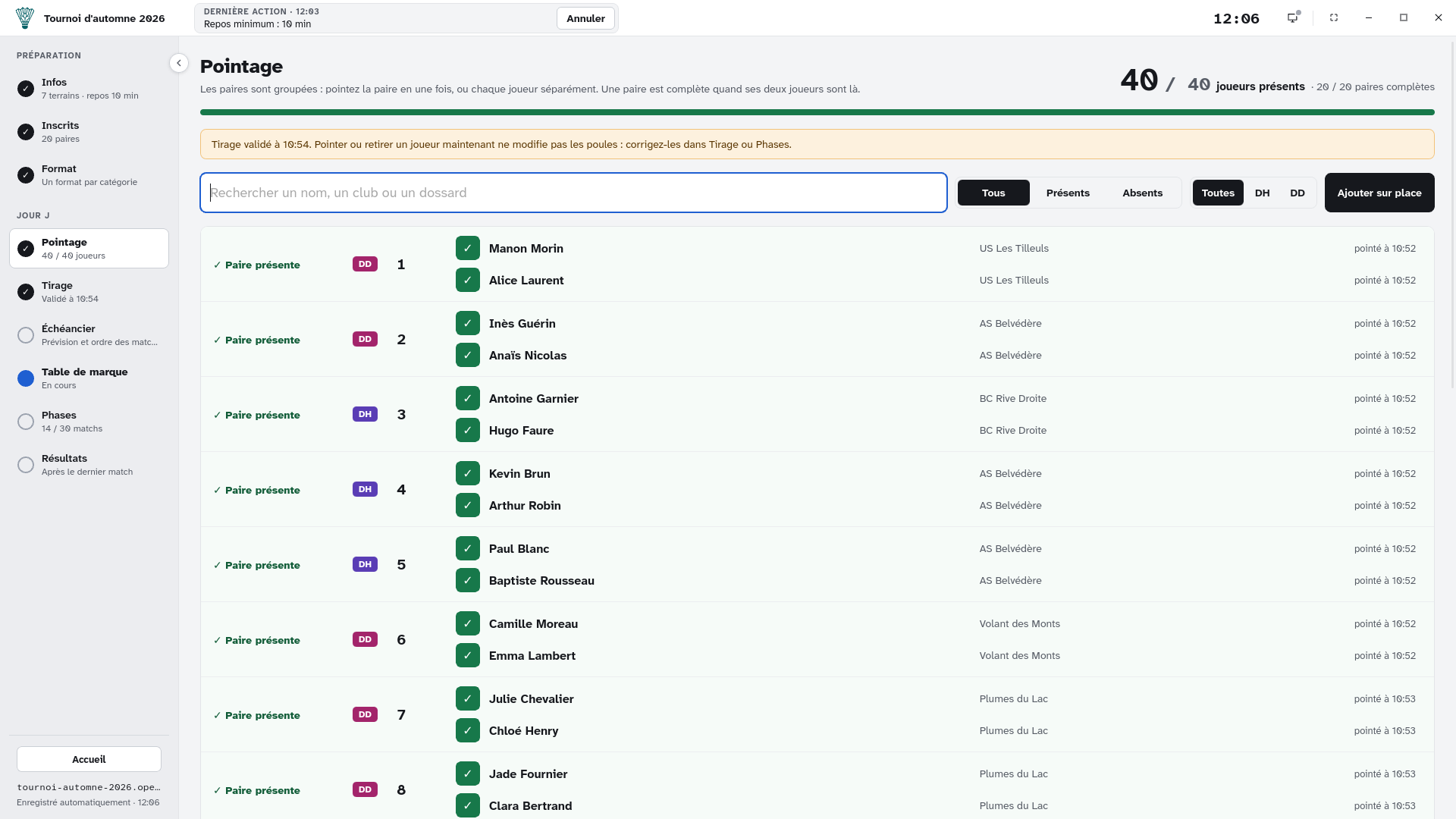This screenshot has width=1456, height=819.
Task: Select the Tous filter
Action: coord(993,193)
